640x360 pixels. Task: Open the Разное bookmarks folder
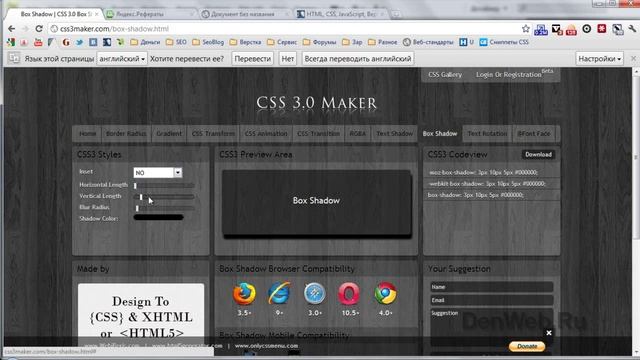pos(382,42)
